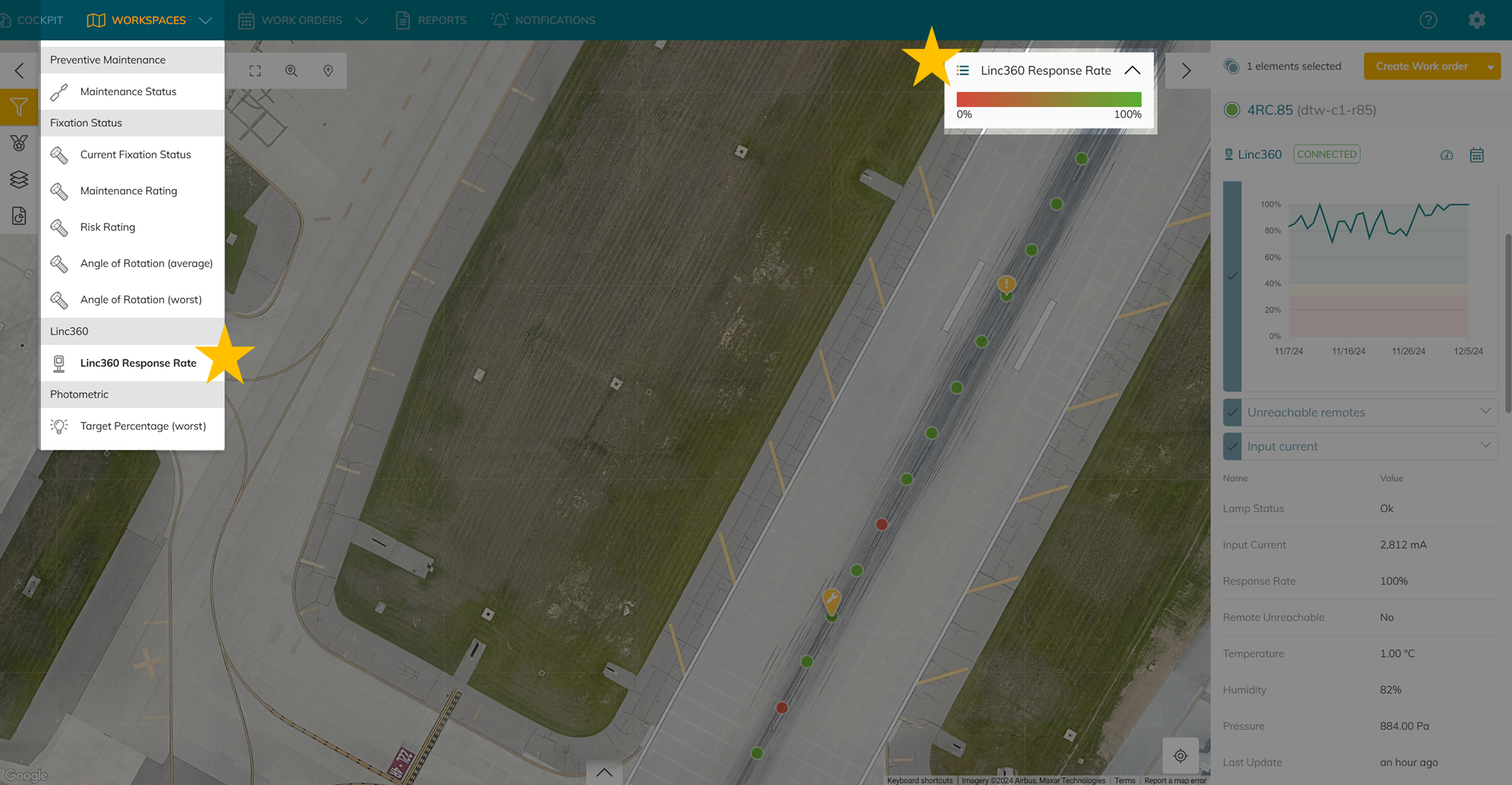
Task: Expand the bottom panel chevron on map
Action: coord(604,772)
